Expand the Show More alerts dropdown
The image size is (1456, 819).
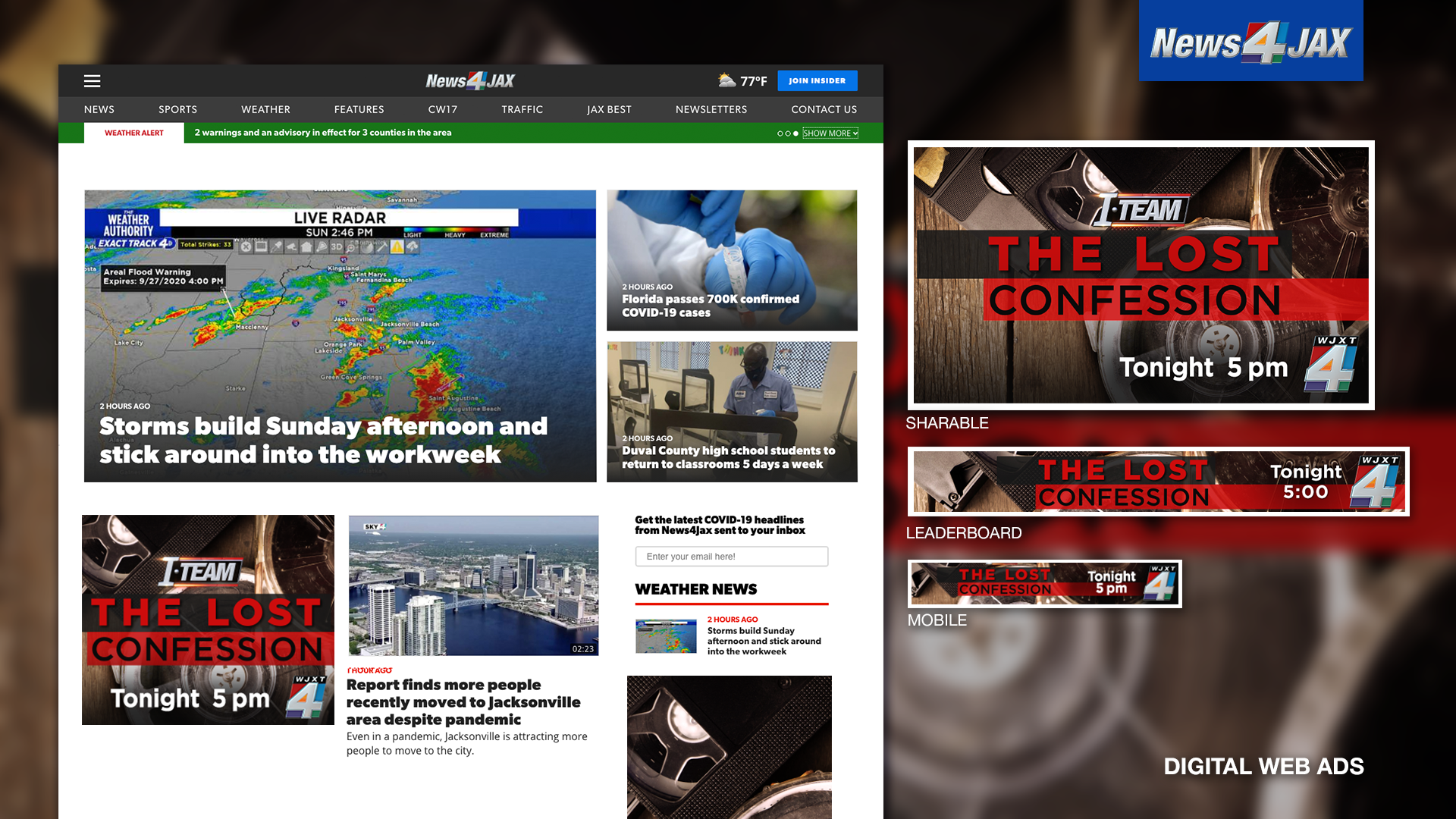point(830,133)
